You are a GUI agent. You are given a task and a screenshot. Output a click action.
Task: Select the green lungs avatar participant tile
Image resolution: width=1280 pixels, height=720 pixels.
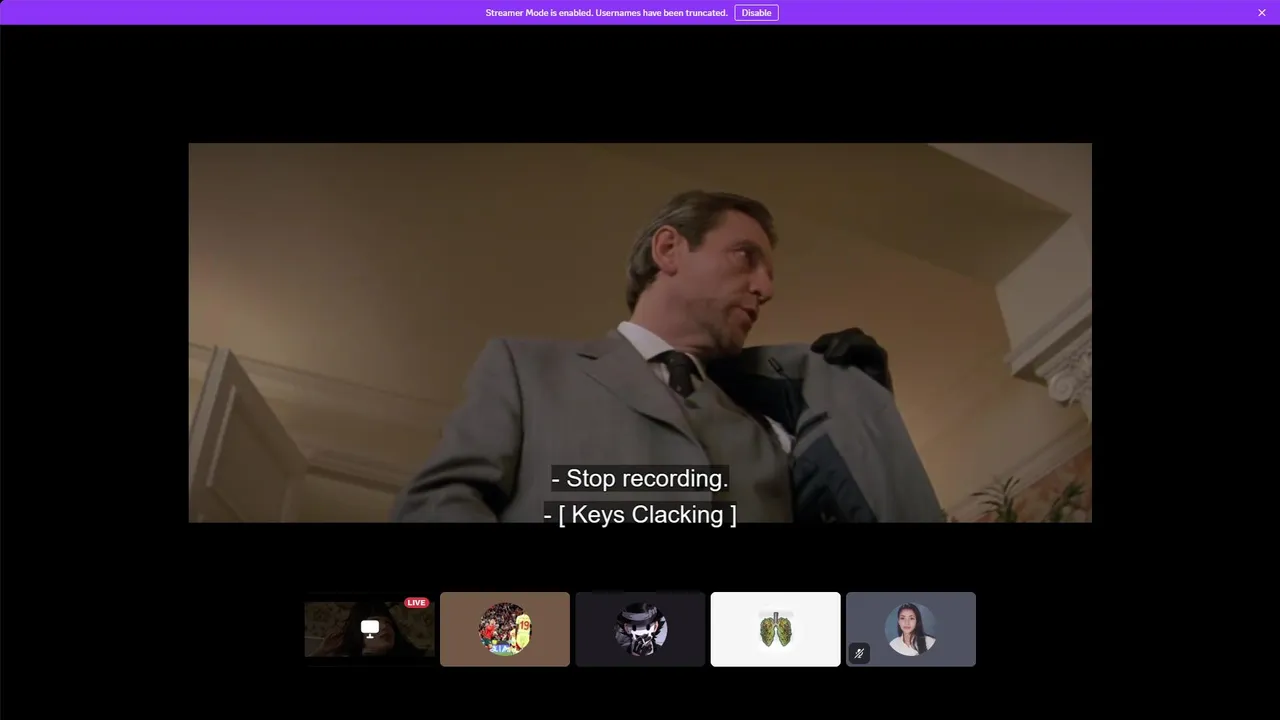point(776,629)
